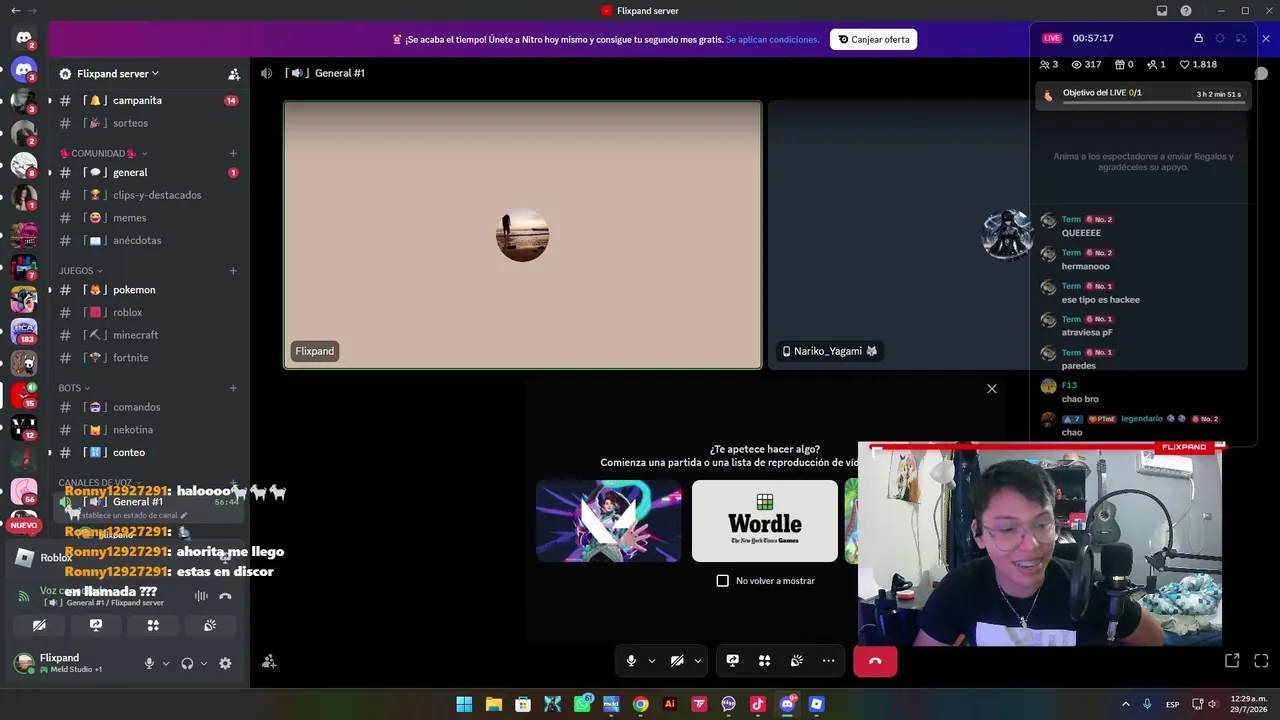Toggle camera in call control bar
The height and width of the screenshot is (720, 1280).
coord(677,661)
